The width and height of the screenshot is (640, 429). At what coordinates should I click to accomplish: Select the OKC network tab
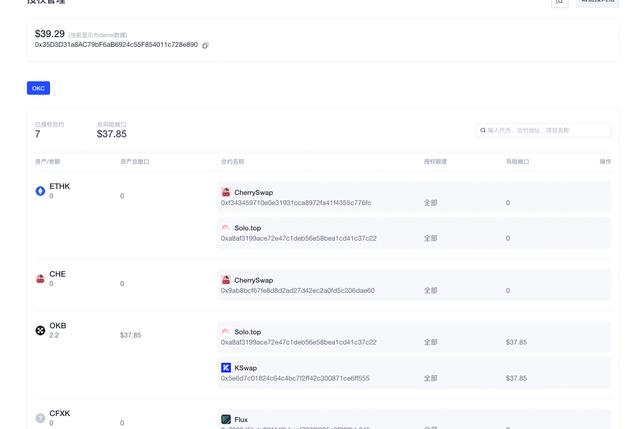click(38, 88)
